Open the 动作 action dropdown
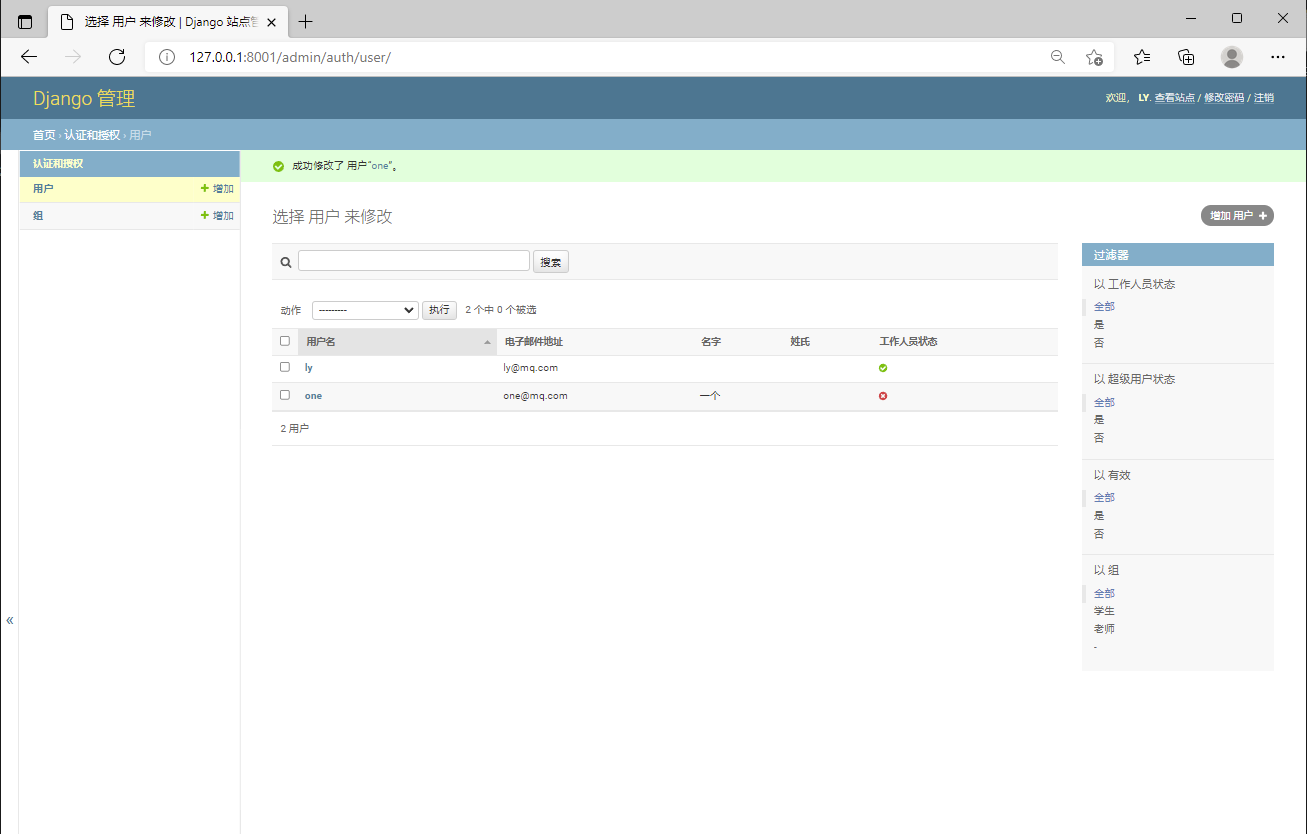1307x834 pixels. pos(365,310)
